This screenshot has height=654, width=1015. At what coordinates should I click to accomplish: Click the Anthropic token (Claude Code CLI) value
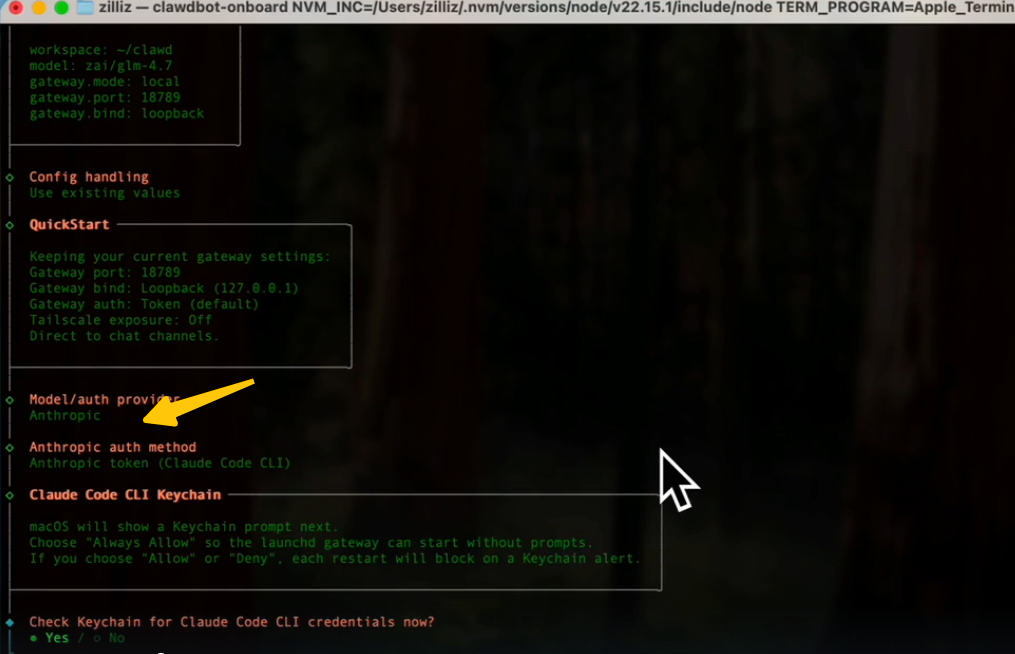pyautogui.click(x=159, y=463)
